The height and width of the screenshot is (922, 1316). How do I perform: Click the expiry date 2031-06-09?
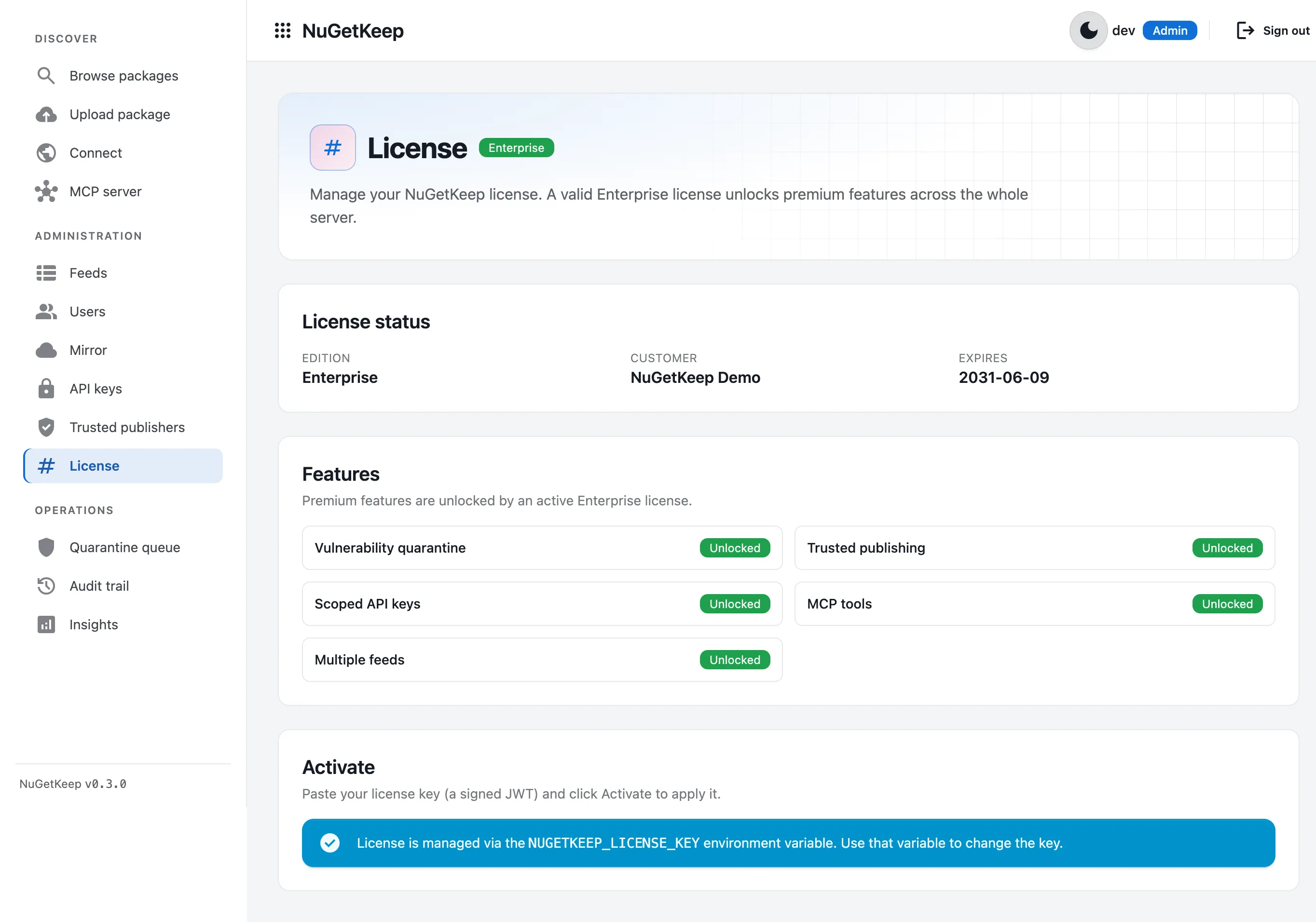(x=1003, y=378)
